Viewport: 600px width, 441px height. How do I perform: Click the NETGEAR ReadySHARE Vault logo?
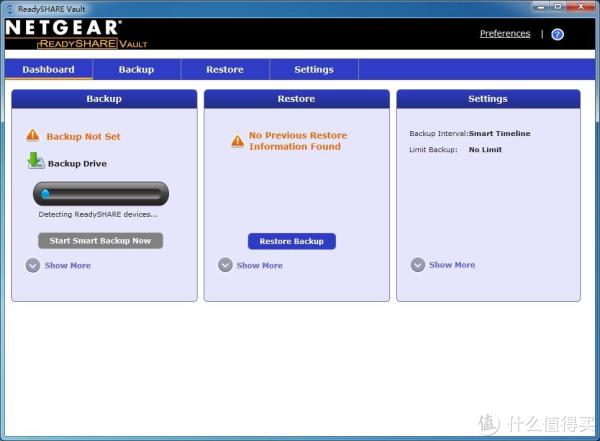76,34
